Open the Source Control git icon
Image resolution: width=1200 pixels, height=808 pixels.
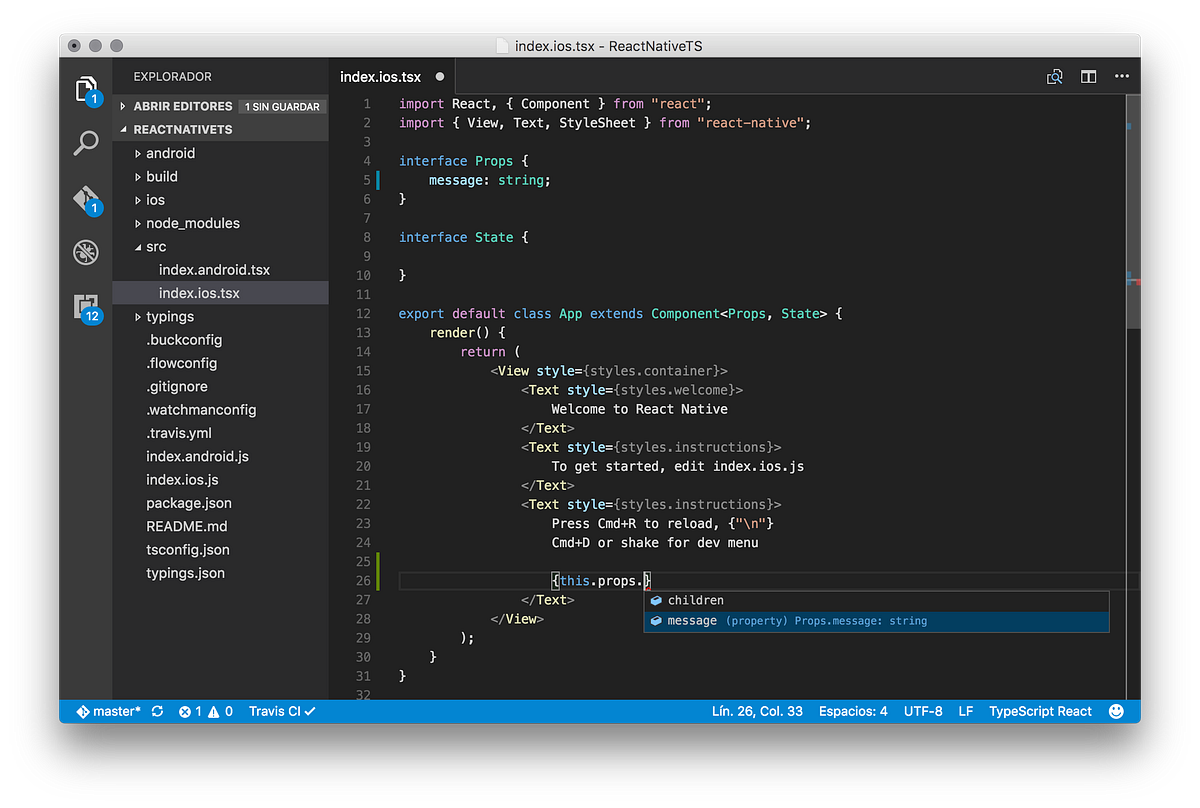86,198
